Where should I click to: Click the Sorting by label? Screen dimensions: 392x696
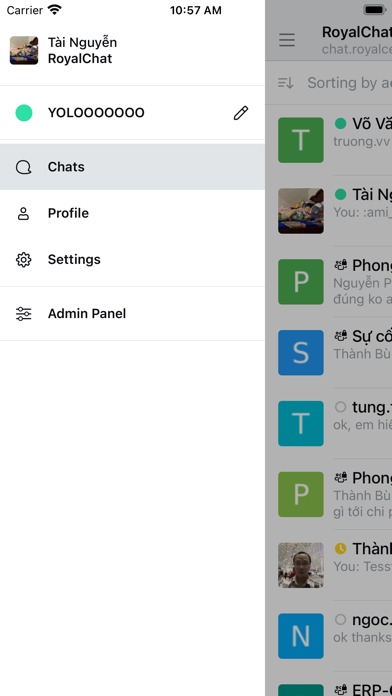(x=349, y=83)
